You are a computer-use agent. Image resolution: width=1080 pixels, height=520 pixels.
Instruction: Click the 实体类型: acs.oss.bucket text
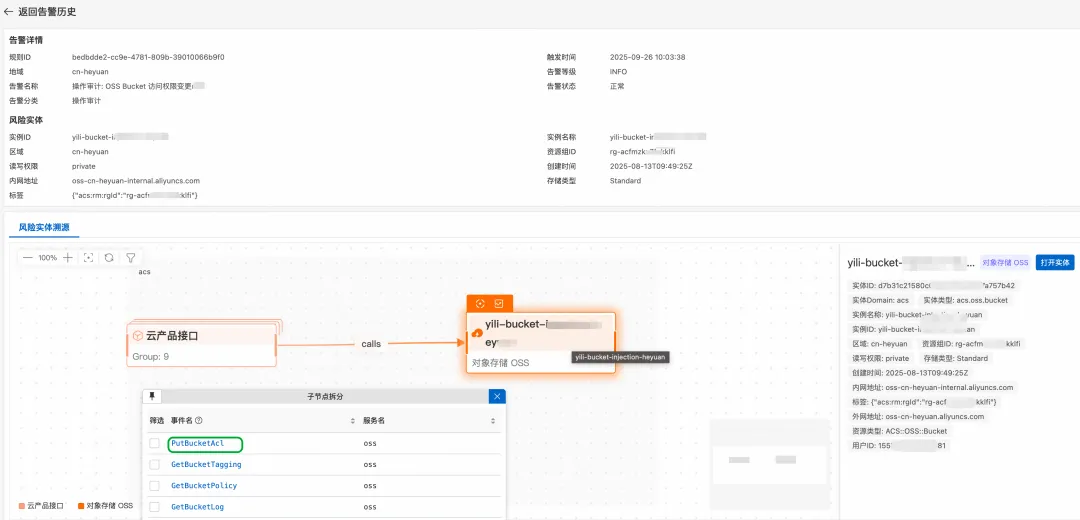966,300
